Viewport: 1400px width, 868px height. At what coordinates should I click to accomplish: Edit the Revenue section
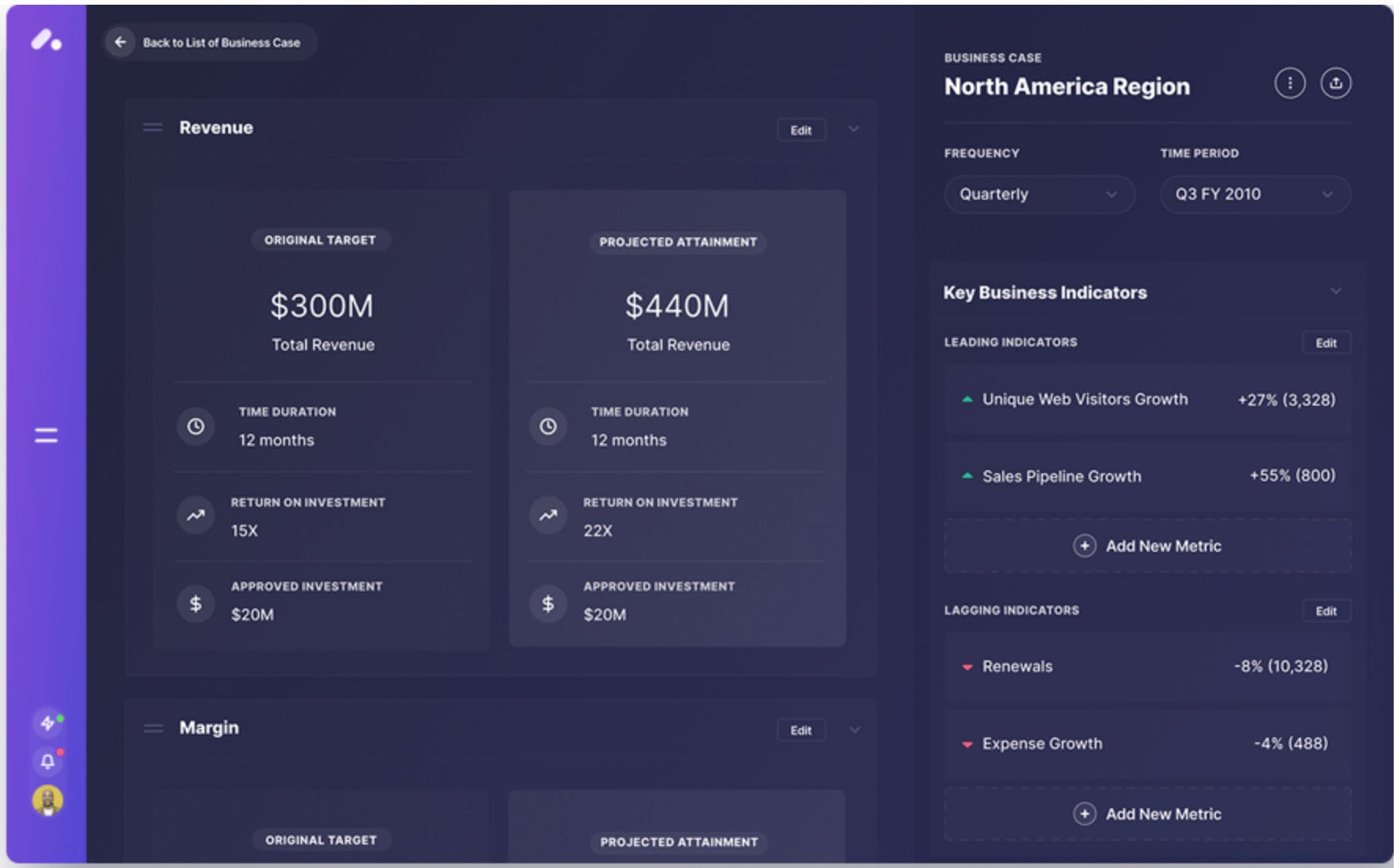click(x=801, y=131)
